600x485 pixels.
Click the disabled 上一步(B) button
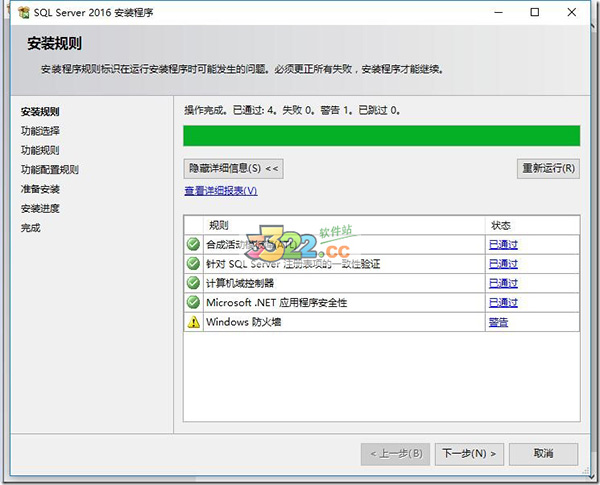pos(395,454)
